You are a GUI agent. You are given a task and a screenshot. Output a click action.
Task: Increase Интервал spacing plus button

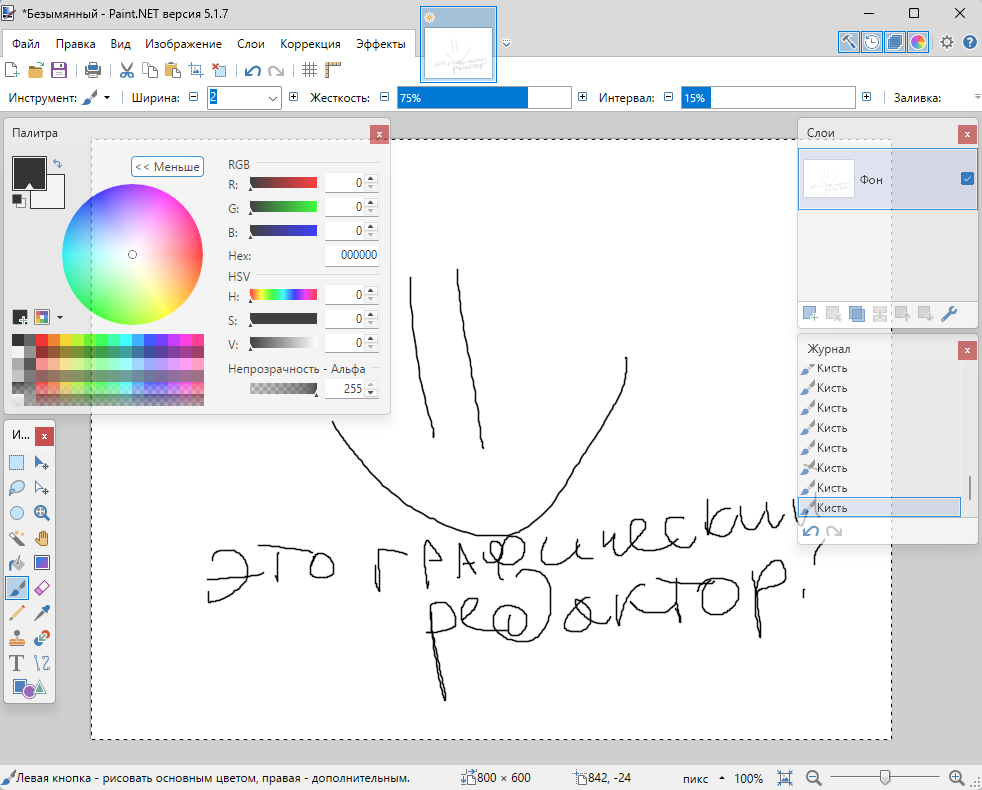point(867,97)
